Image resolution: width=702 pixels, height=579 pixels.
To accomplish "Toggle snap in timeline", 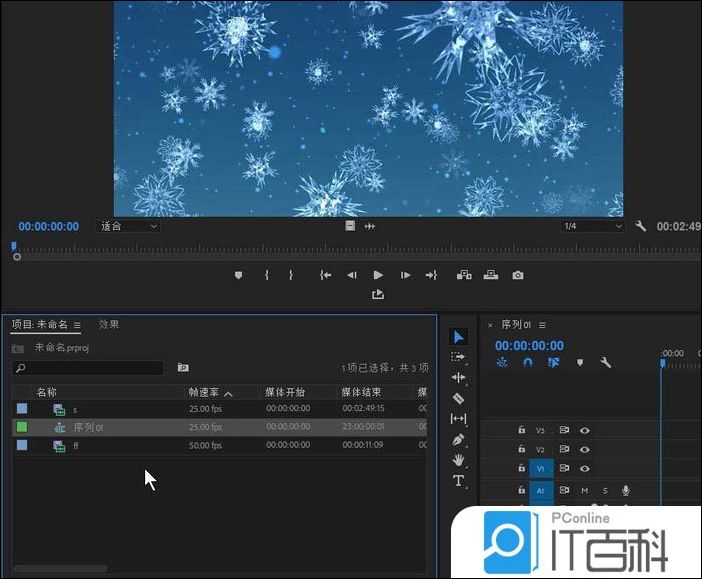I will [x=527, y=363].
